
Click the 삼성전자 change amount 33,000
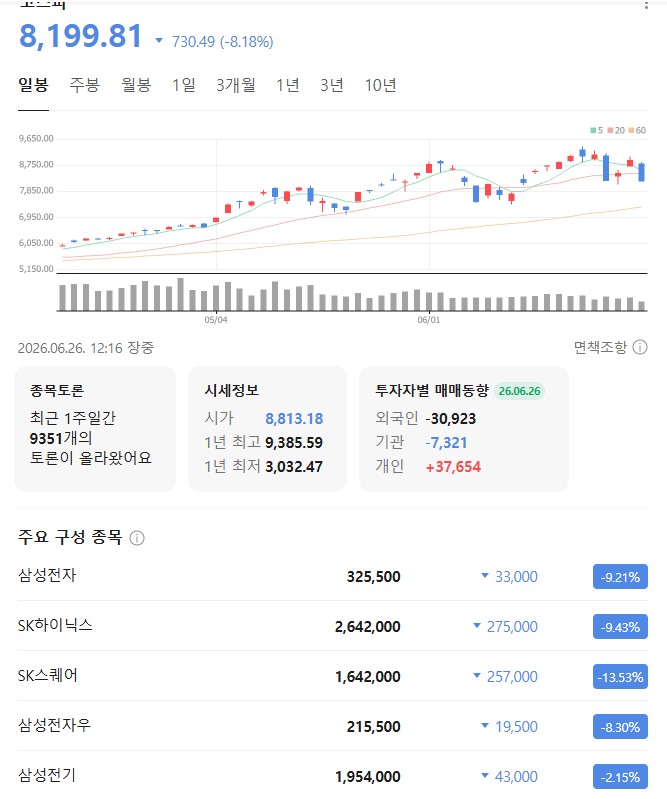(x=516, y=577)
